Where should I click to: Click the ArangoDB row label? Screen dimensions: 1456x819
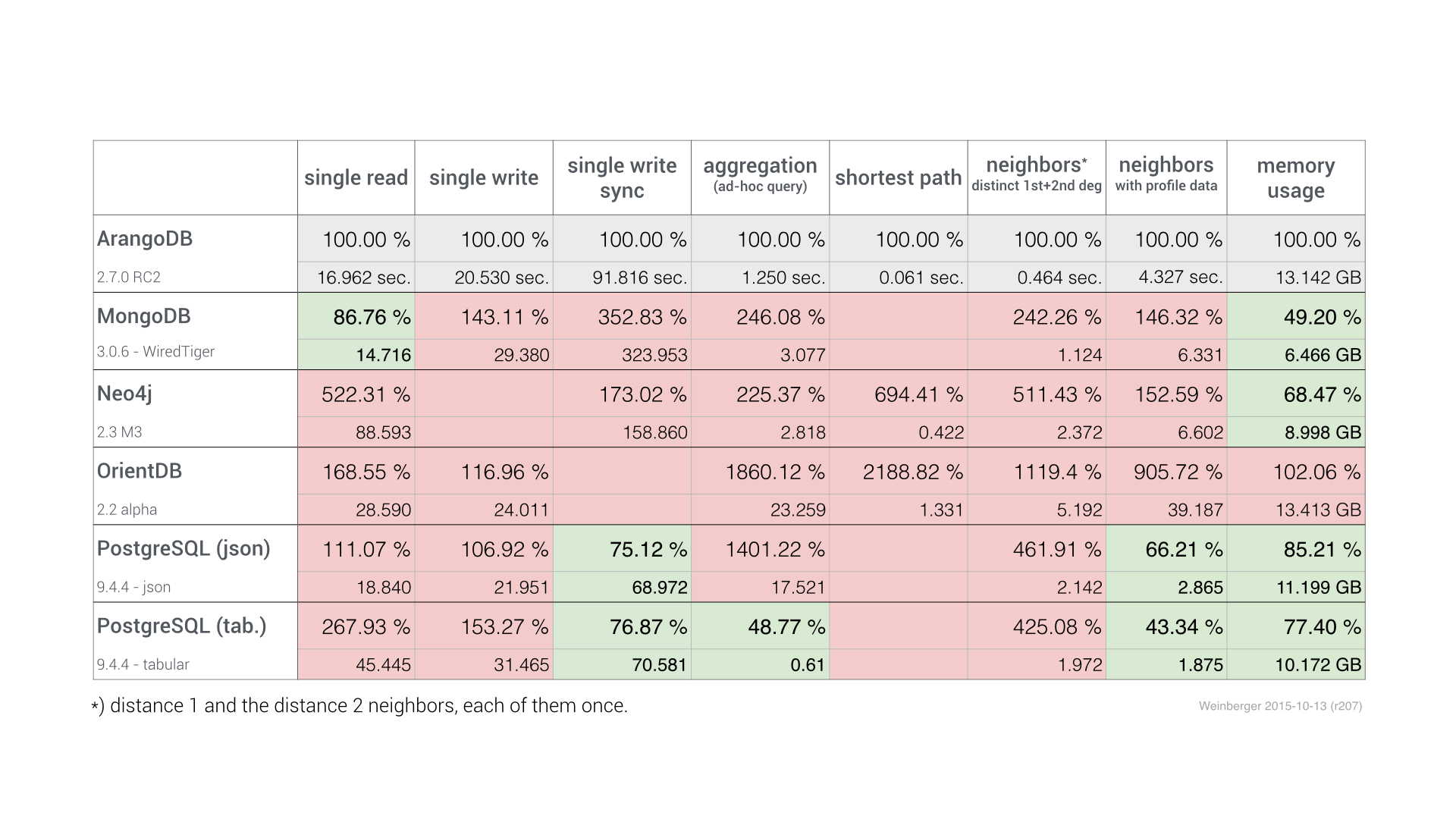(145, 239)
